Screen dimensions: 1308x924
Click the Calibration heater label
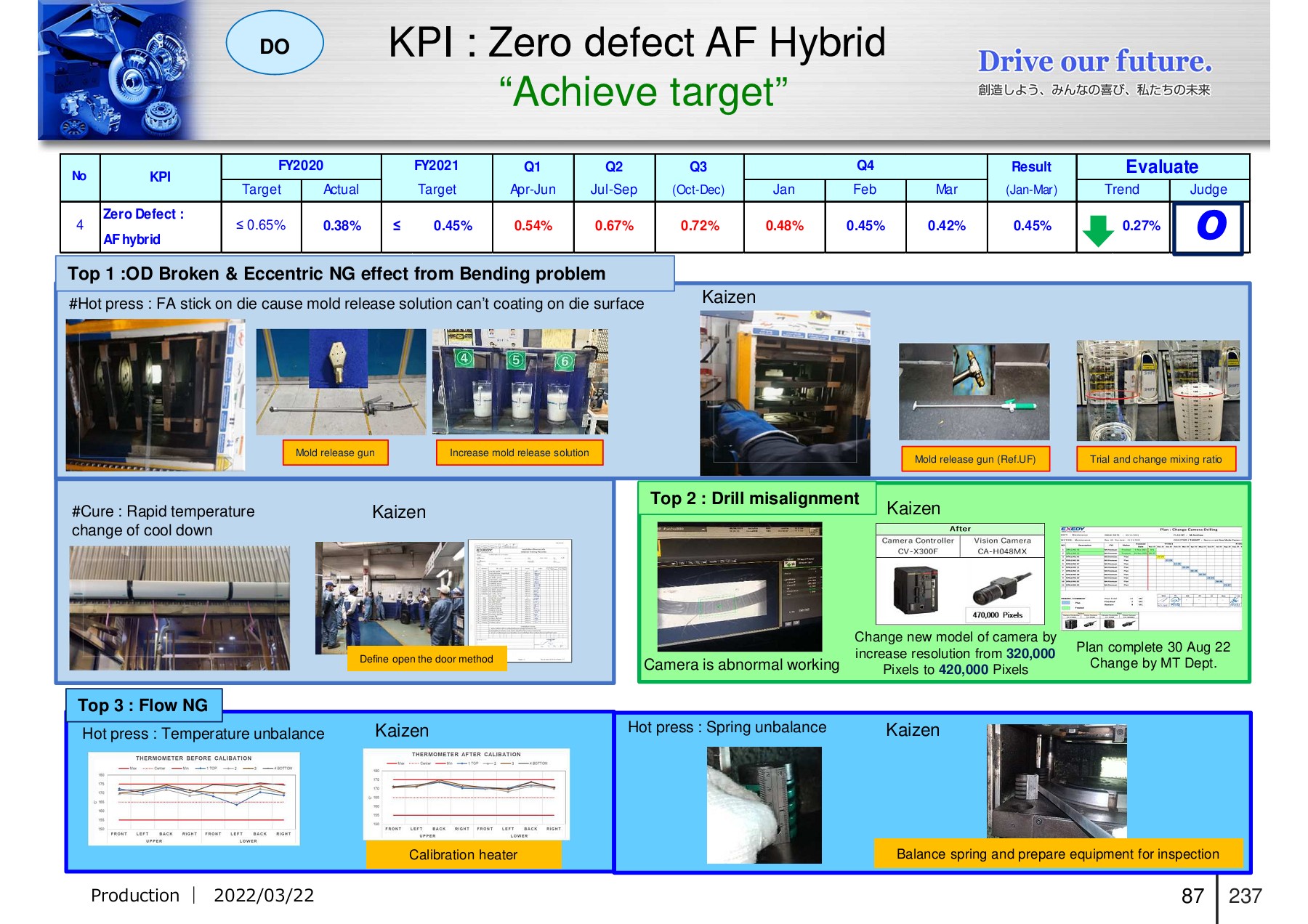coord(463,854)
